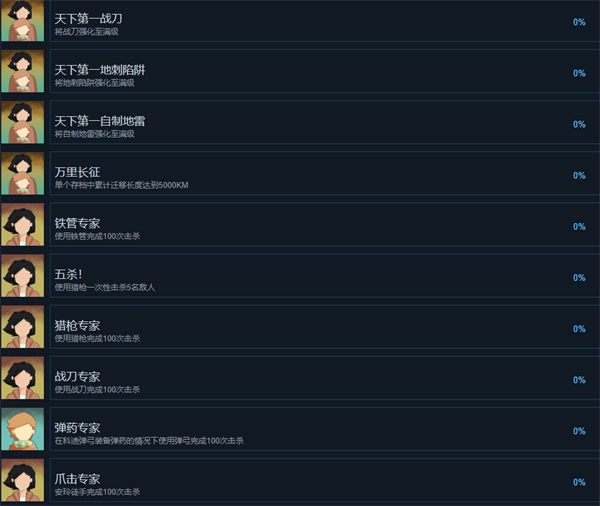Click the 猎枪专家 achievement portrait icon
This screenshot has width=600, height=506.
(x=23, y=327)
